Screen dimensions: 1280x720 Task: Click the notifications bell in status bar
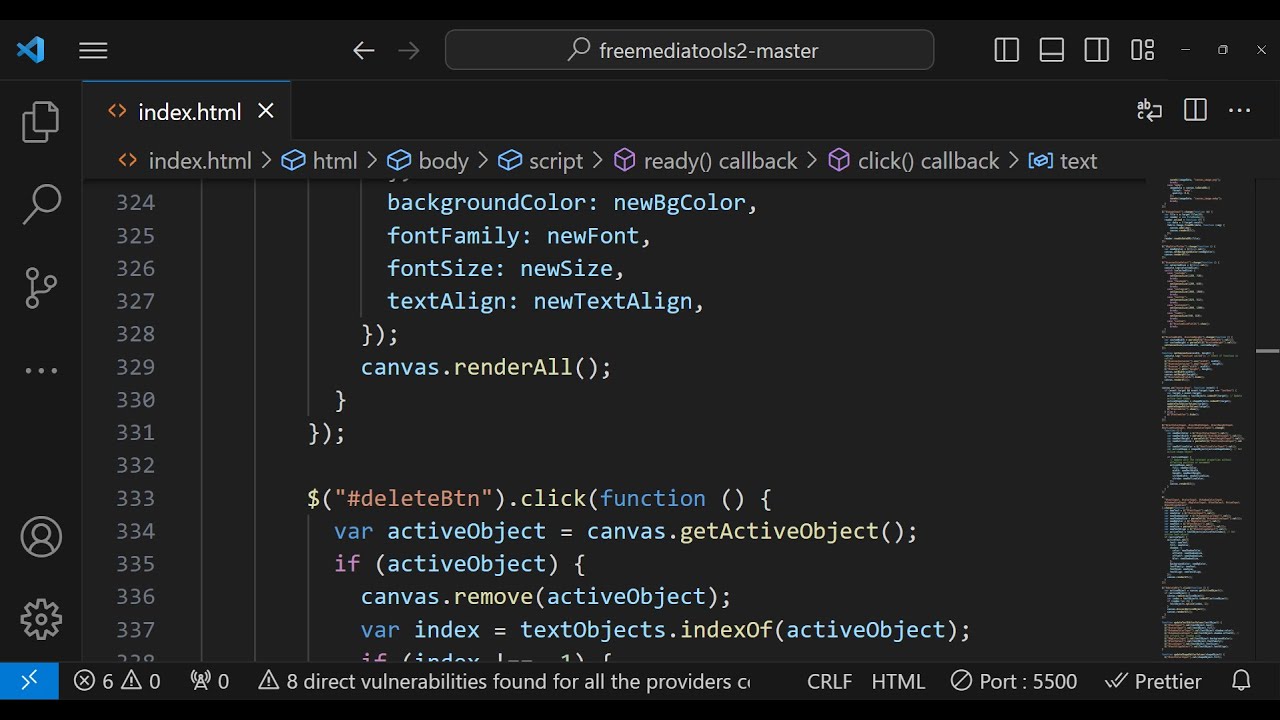1241,681
